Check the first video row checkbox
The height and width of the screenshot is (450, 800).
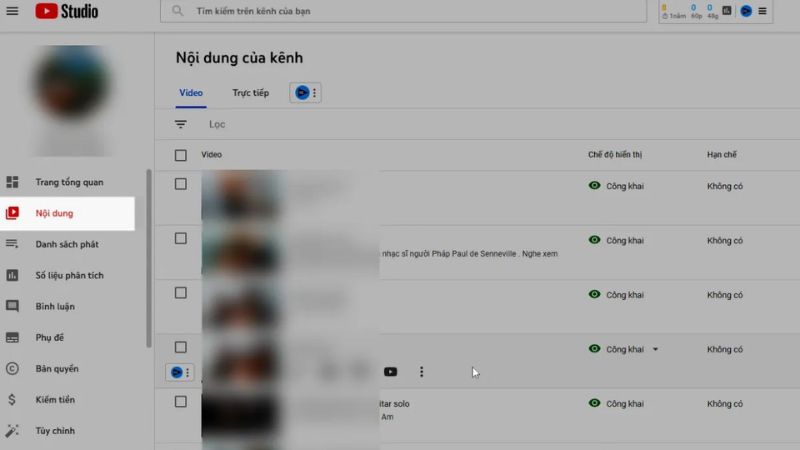[181, 184]
